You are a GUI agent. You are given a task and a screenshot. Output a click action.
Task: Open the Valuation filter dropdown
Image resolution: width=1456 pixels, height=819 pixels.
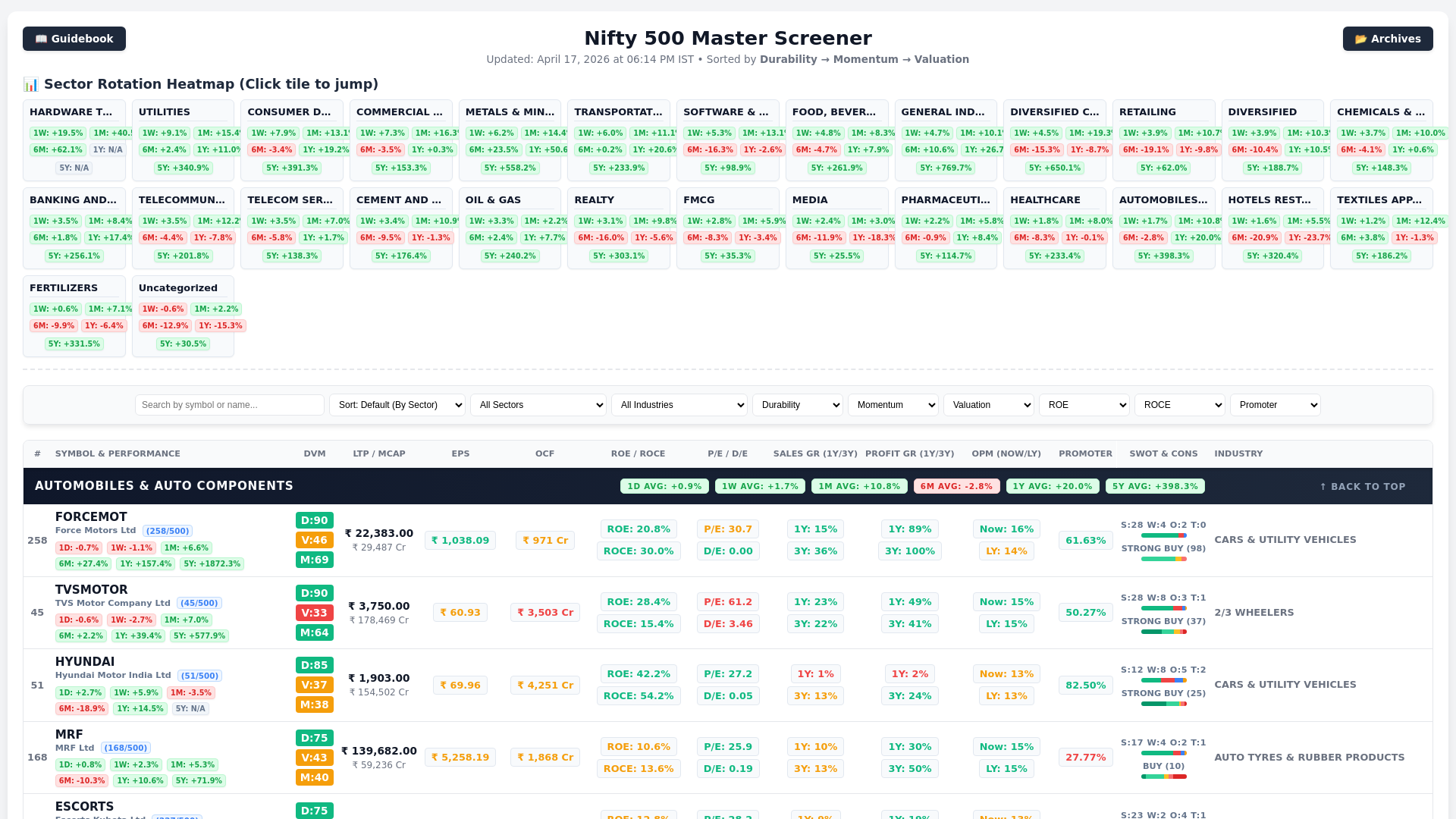click(989, 405)
